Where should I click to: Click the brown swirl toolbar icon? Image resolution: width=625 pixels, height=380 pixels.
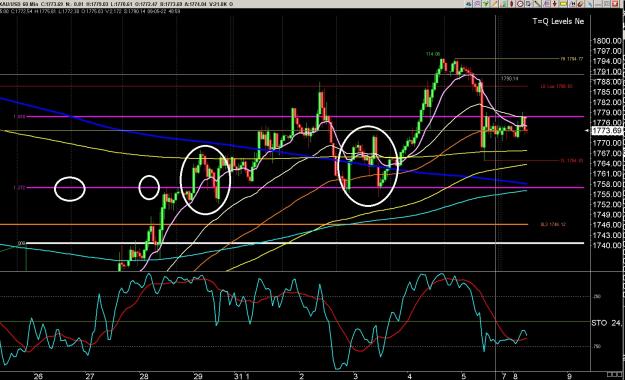[580, 4]
